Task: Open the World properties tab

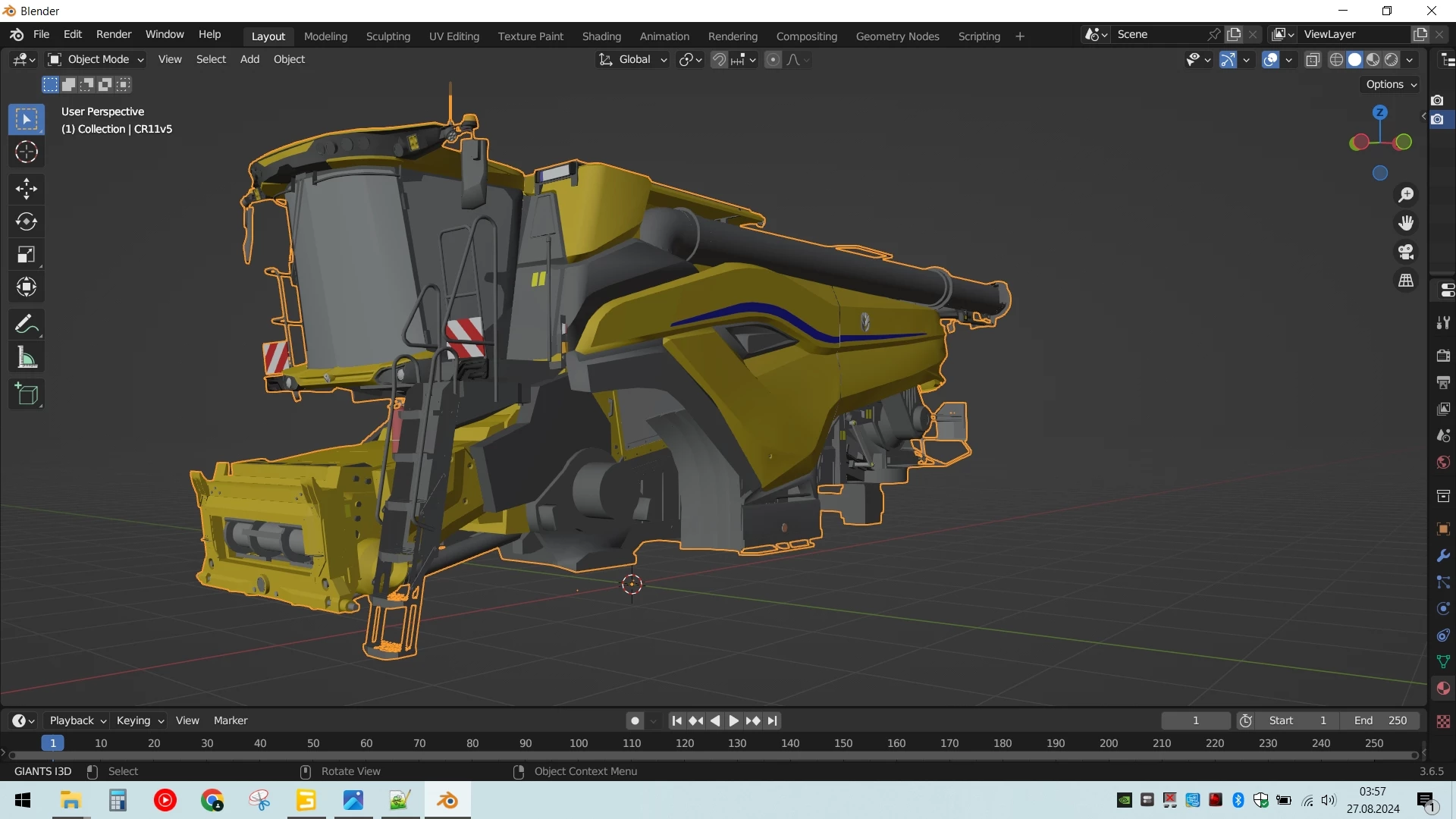Action: [1443, 462]
